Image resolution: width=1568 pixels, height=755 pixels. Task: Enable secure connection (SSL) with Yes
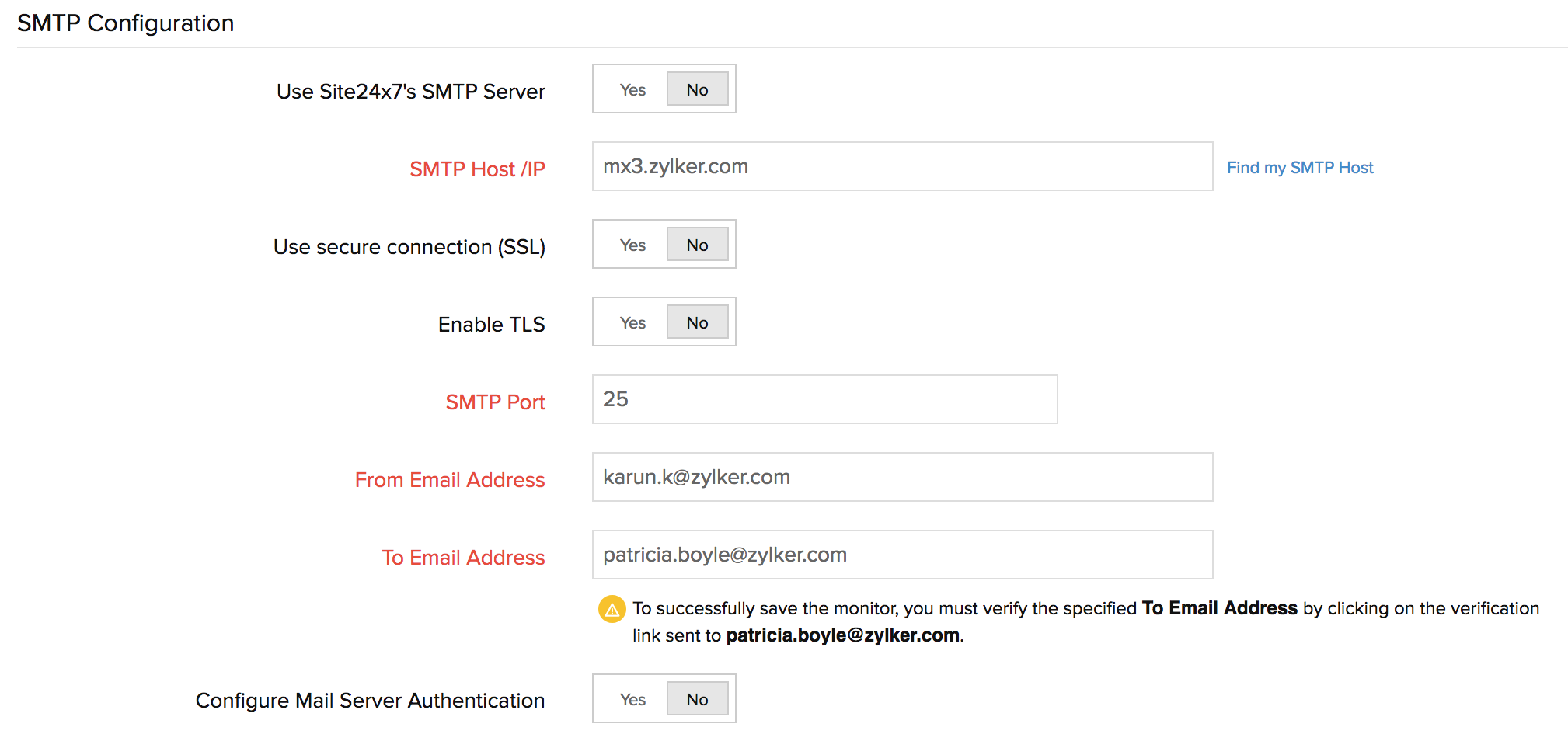(x=632, y=245)
